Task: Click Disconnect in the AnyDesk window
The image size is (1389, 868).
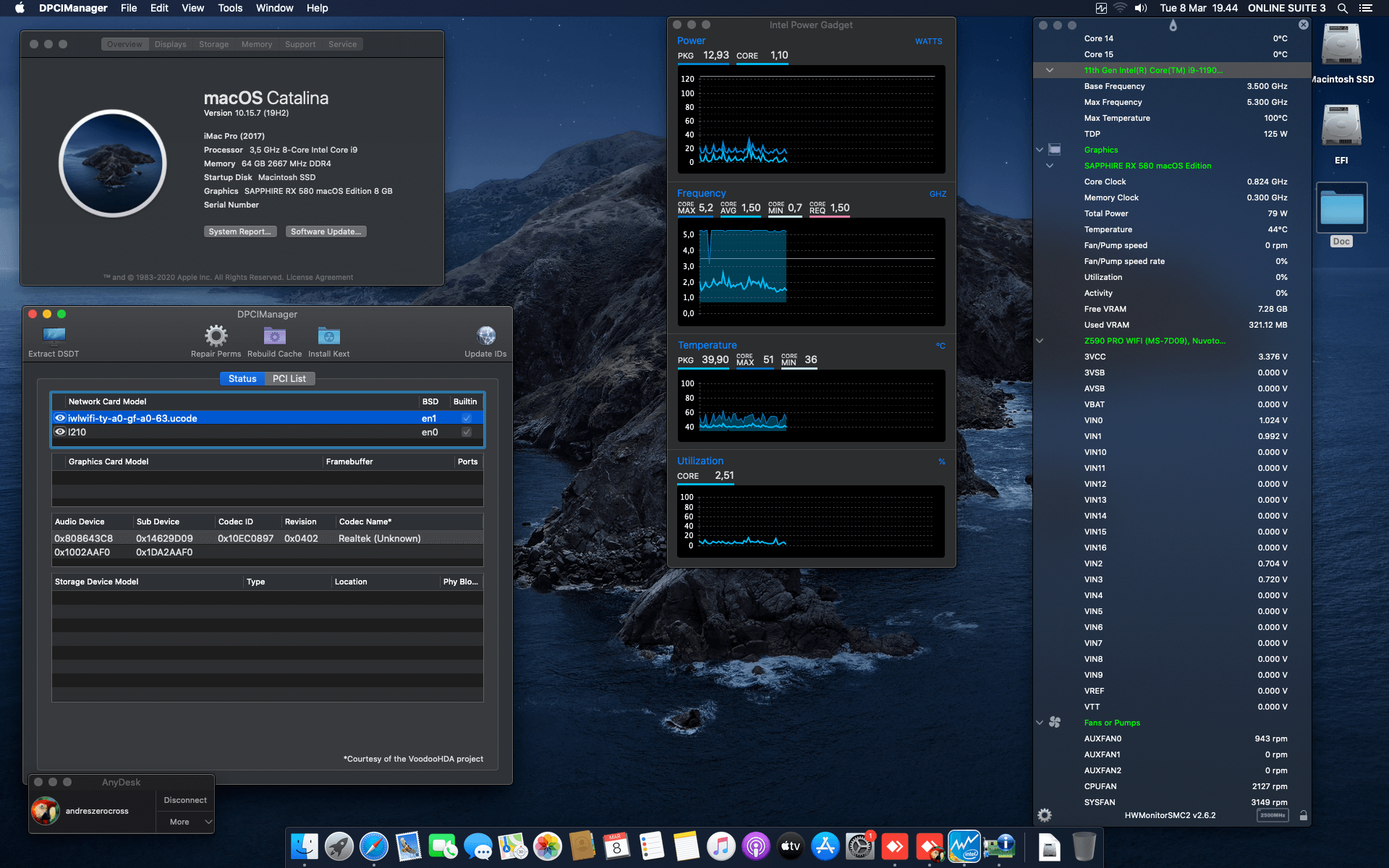Action: coord(185,800)
